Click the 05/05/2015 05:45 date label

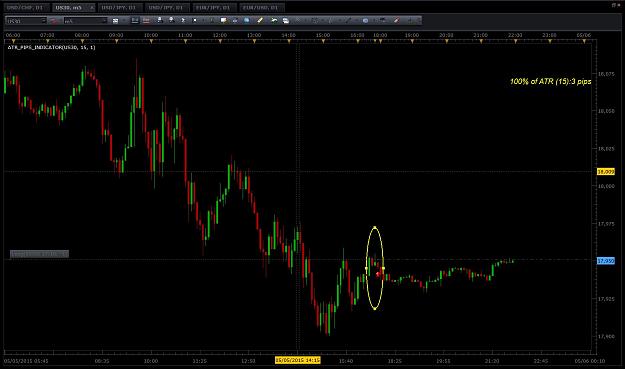click(26, 361)
